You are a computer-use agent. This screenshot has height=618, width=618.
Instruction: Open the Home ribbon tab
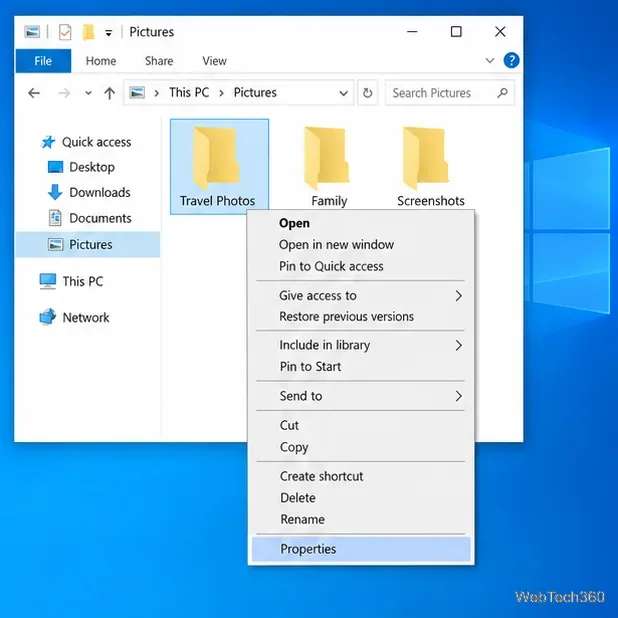pos(101,61)
